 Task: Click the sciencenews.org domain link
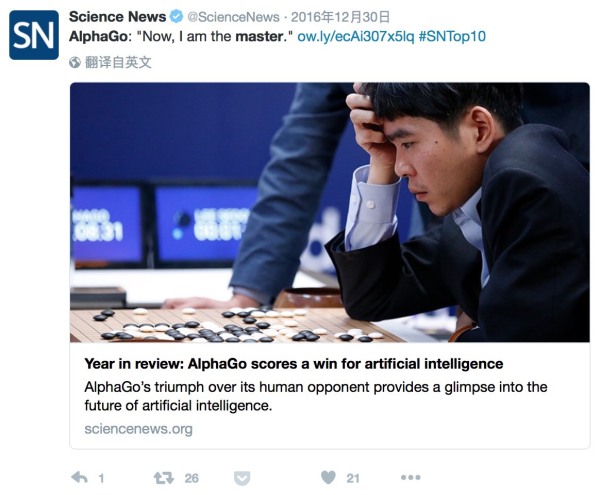point(139,429)
